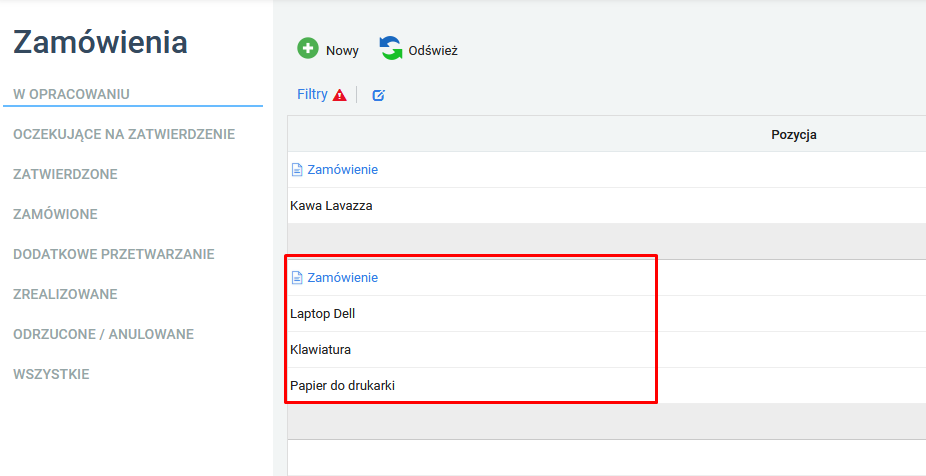Image resolution: width=926 pixels, height=476 pixels.
Task: Select the Papier do drukarki row
Action: click(607, 386)
